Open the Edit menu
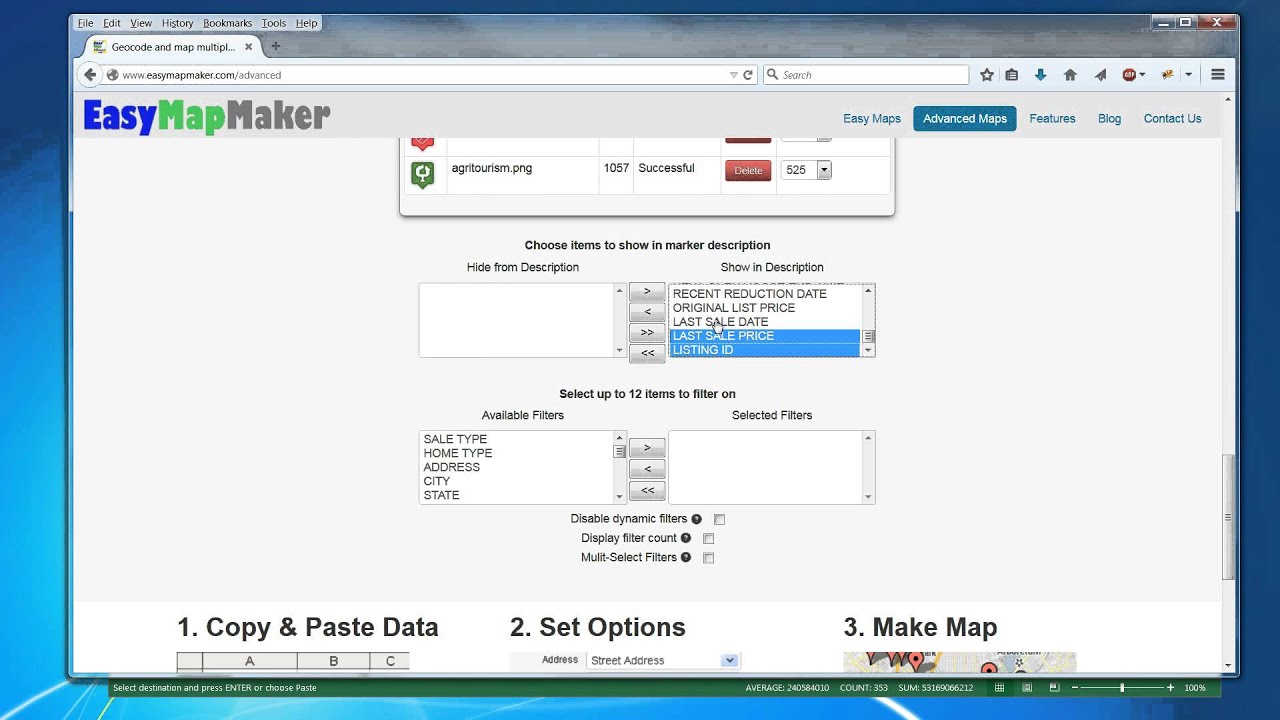Image resolution: width=1280 pixels, height=720 pixels. pyautogui.click(x=112, y=23)
